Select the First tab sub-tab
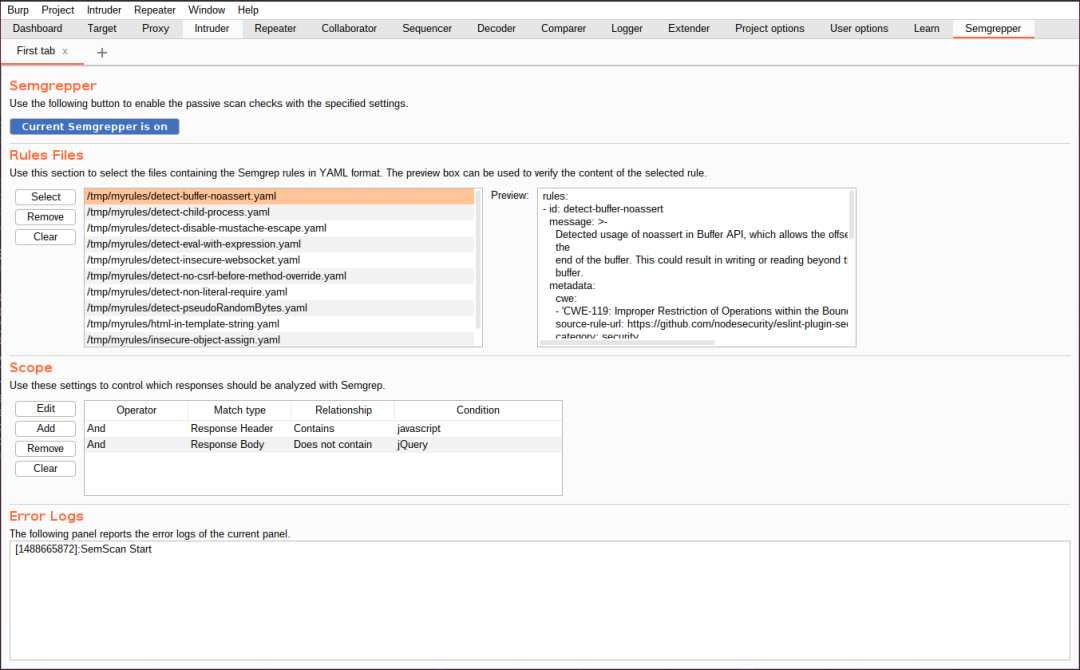 (x=36, y=51)
